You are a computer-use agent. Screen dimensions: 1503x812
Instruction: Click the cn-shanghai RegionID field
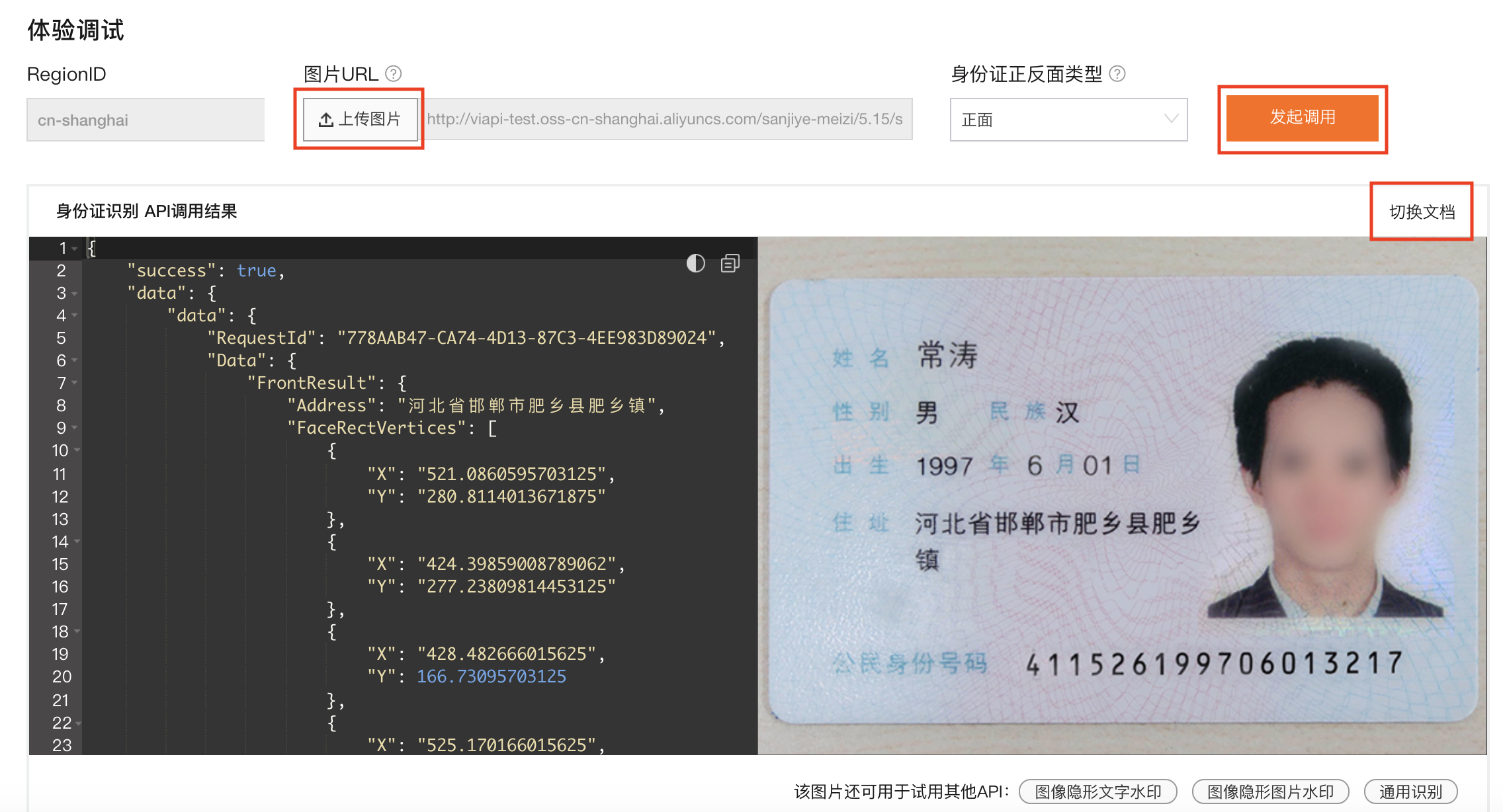(x=146, y=120)
